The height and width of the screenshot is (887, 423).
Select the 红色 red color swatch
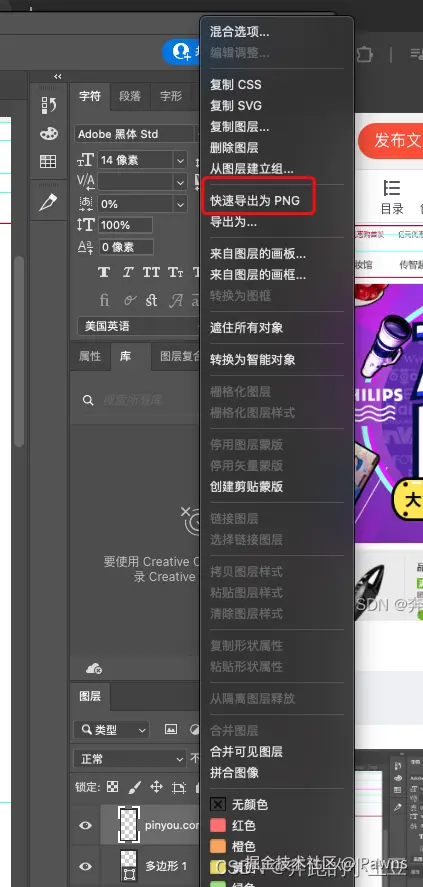[218, 825]
